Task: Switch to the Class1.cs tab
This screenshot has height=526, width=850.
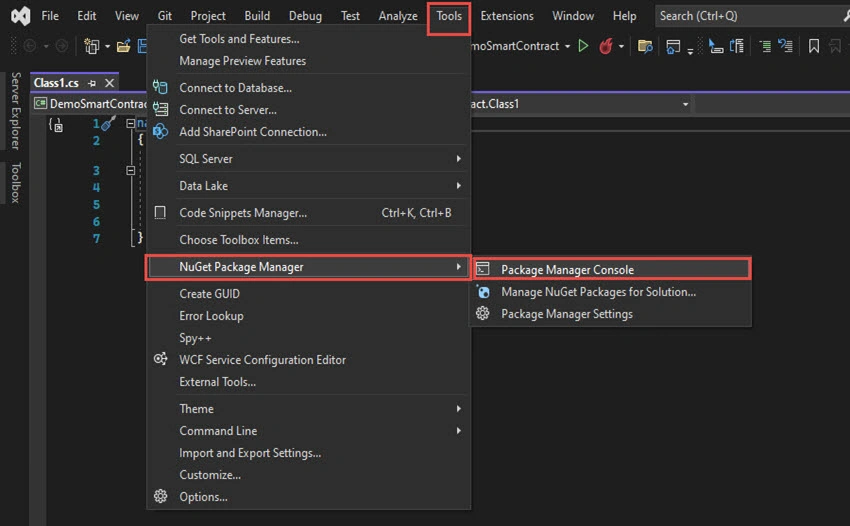Action: (56, 83)
